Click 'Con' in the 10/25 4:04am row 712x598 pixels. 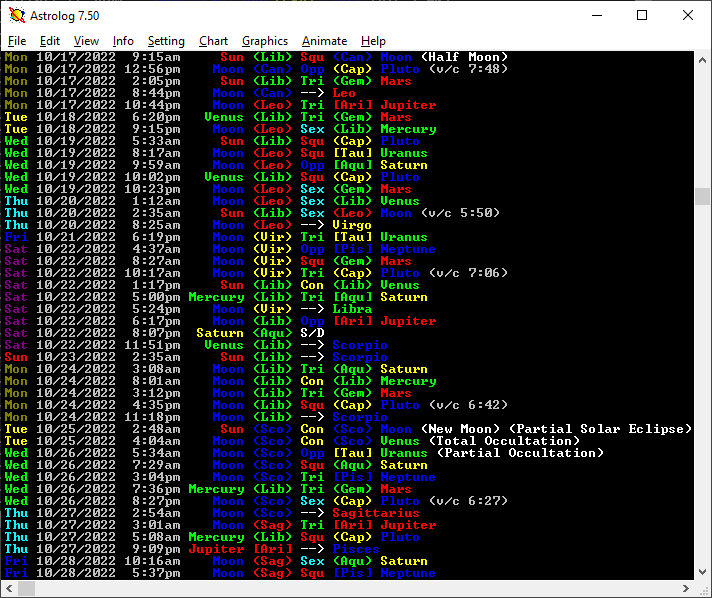point(312,441)
